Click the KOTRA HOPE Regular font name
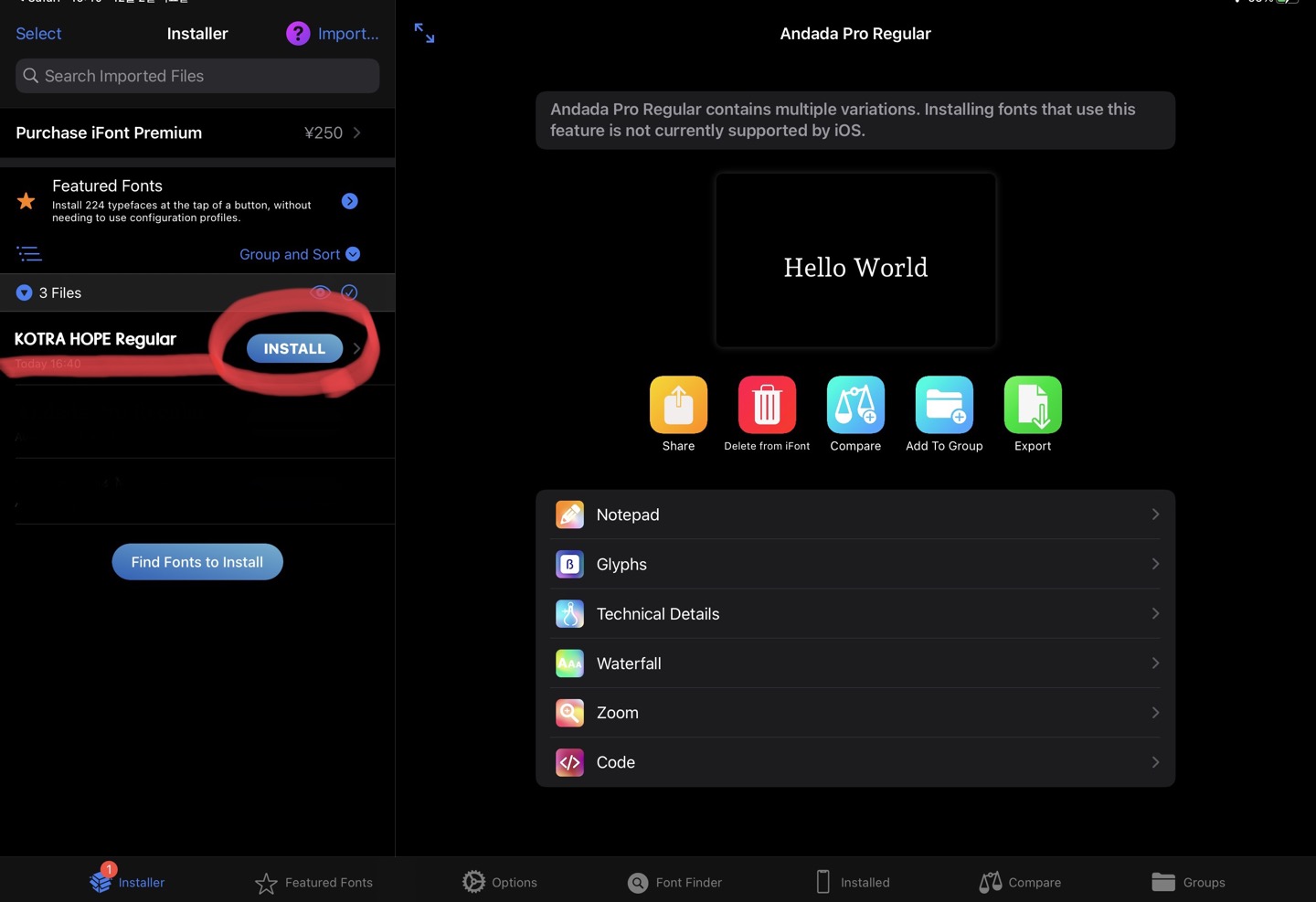Screen dimensions: 1316x902 coord(95,339)
